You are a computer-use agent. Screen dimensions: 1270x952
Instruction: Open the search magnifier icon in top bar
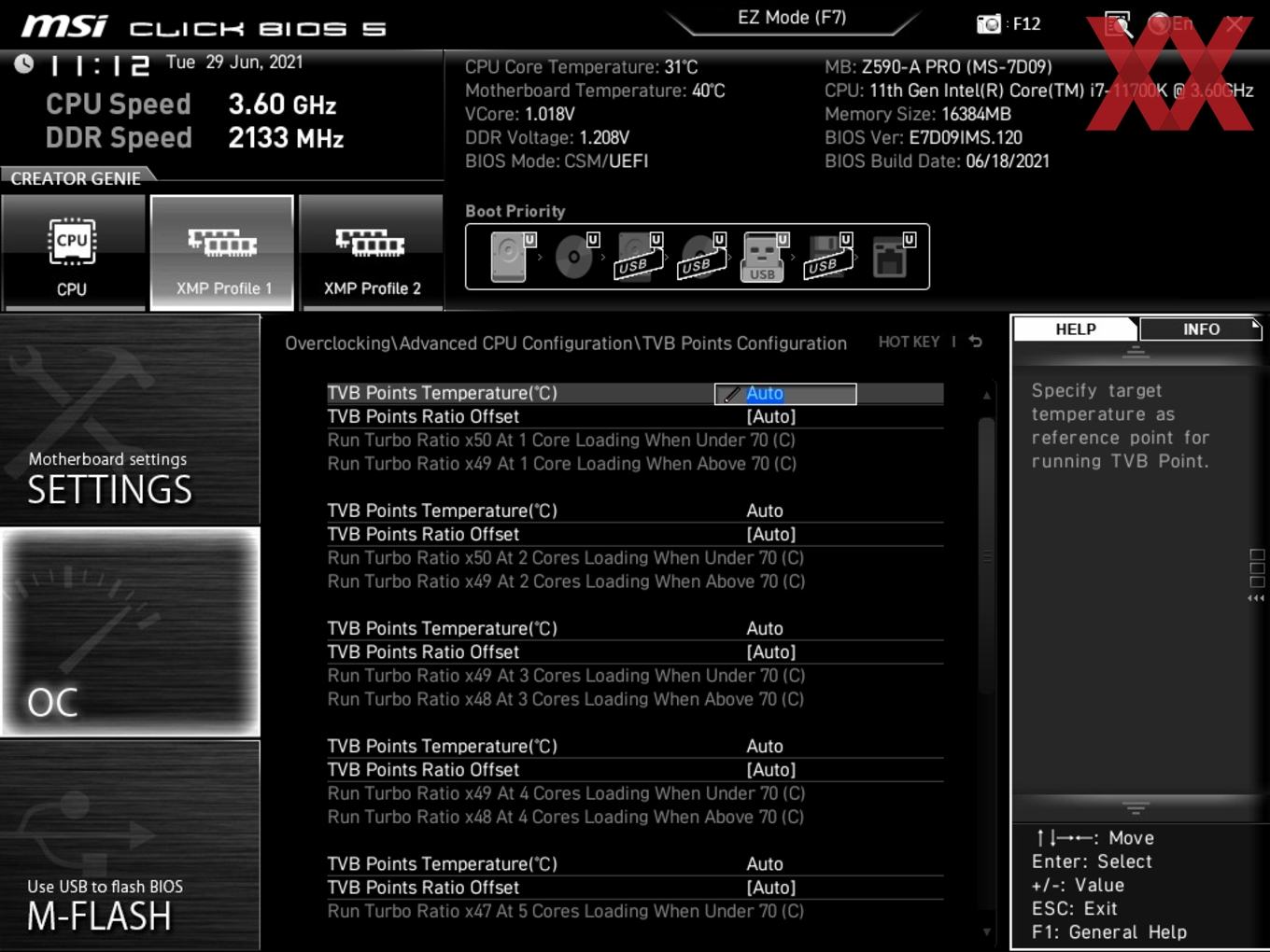coord(1118,24)
